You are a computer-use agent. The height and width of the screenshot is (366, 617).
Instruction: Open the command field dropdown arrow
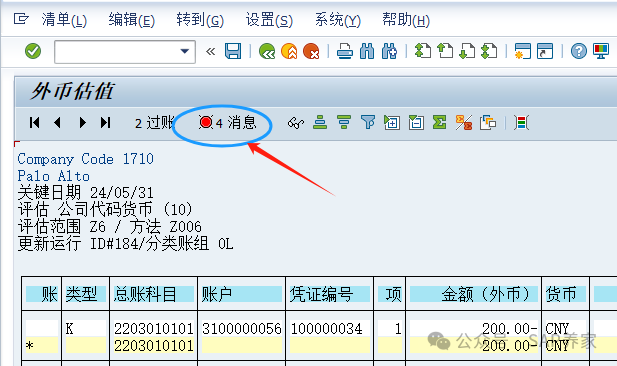tap(185, 51)
